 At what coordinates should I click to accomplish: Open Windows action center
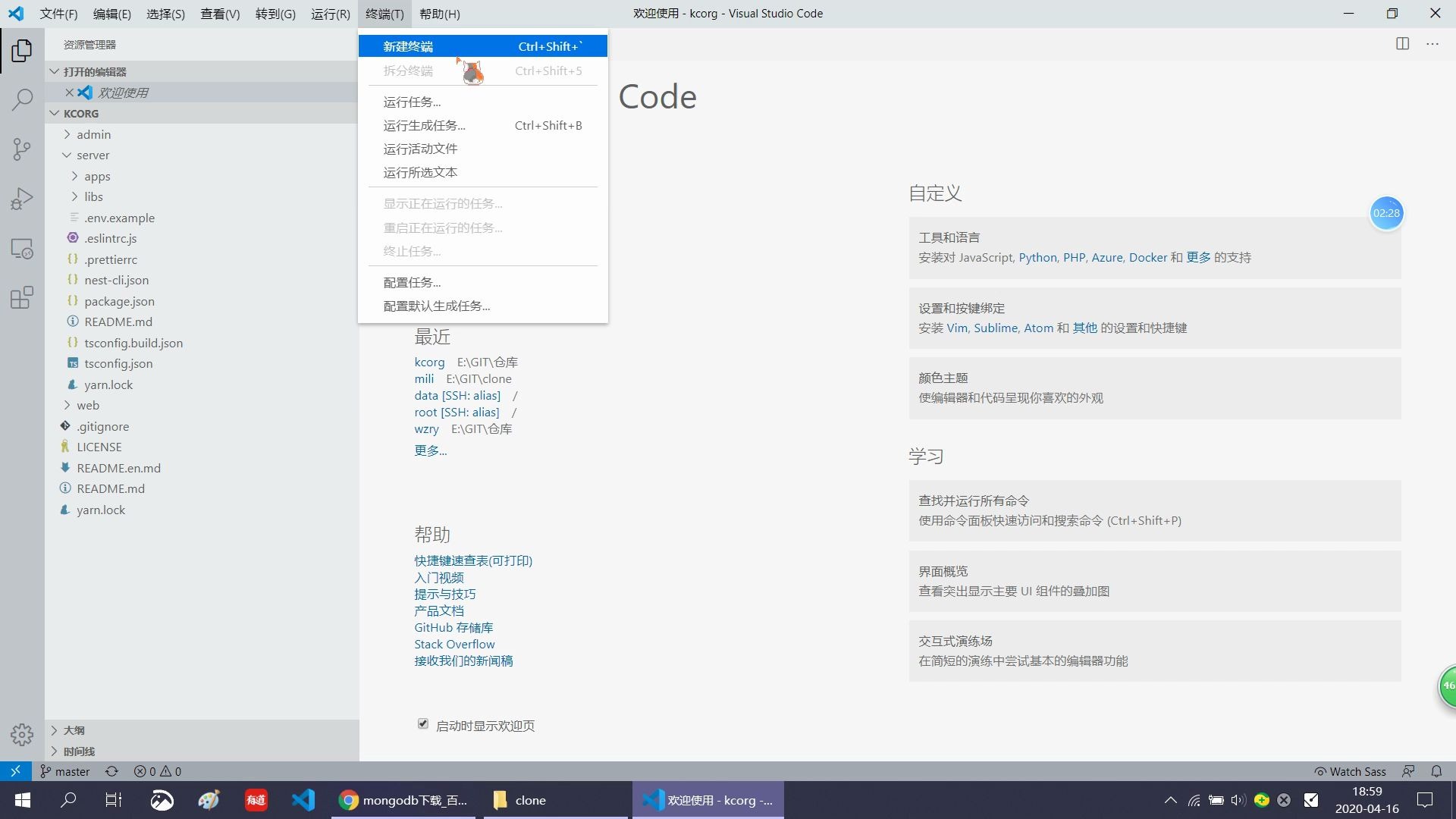pos(1425,800)
